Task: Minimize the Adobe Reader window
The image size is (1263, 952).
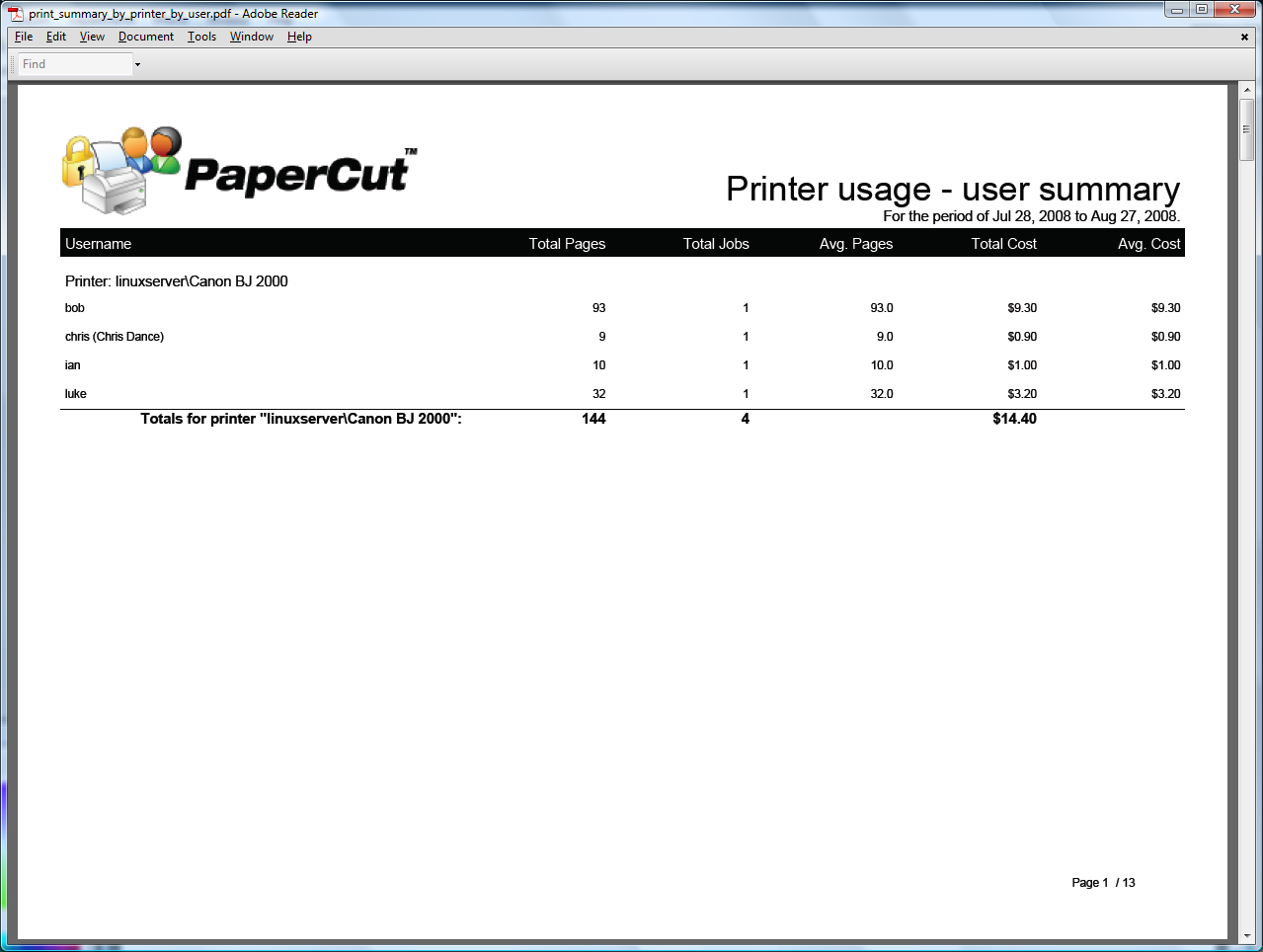Action: (1177, 10)
